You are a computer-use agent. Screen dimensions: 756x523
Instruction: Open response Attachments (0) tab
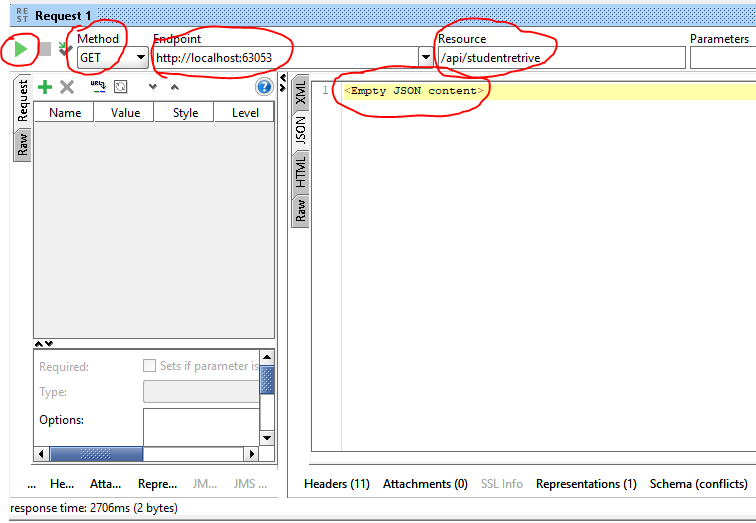point(425,483)
